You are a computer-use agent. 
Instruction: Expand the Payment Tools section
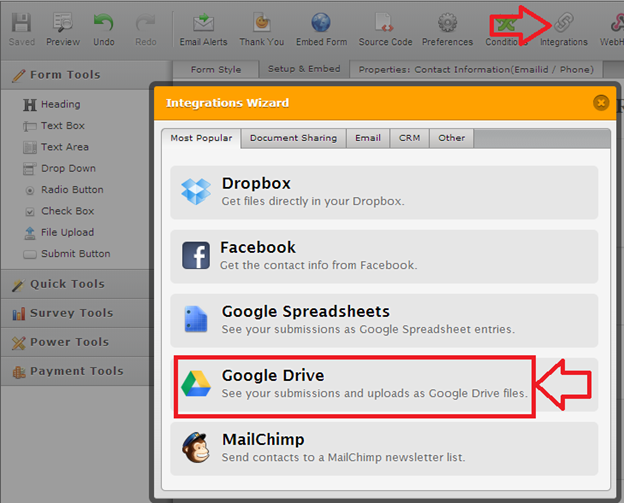coord(77,371)
